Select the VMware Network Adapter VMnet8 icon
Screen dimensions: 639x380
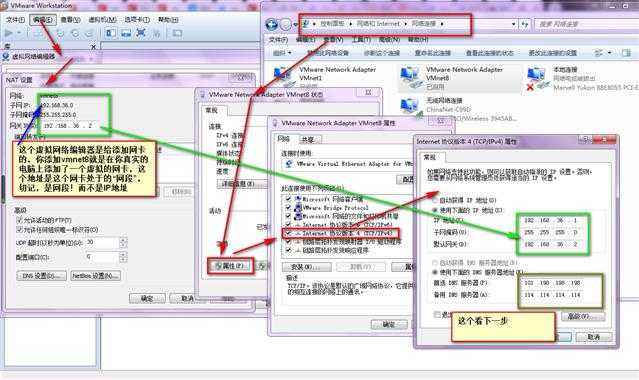click(410, 77)
